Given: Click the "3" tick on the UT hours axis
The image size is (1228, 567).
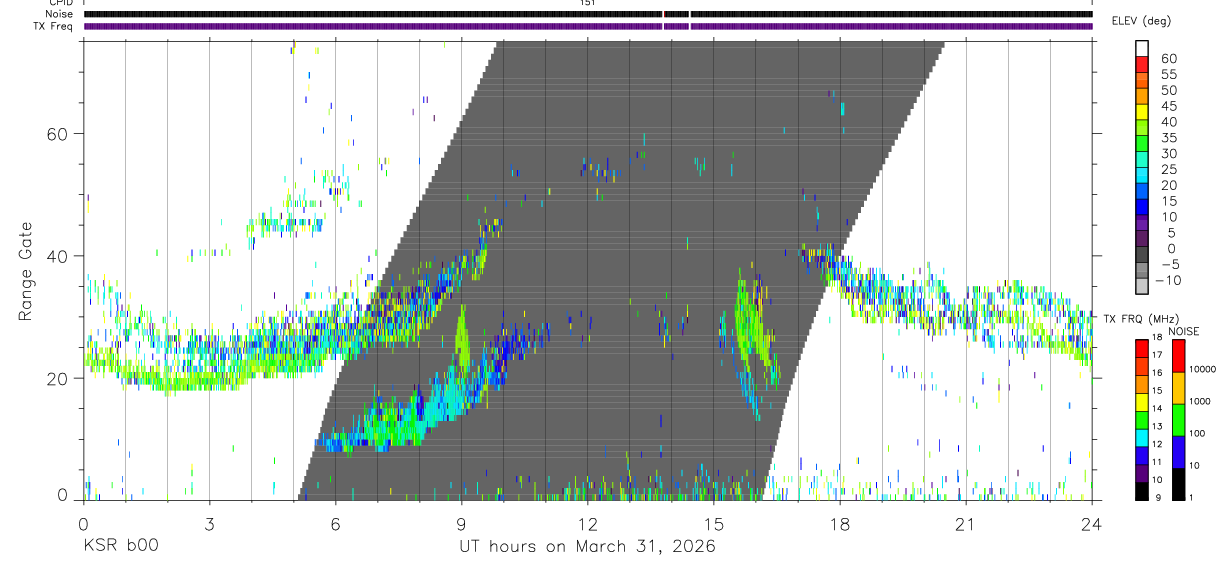Looking at the screenshot, I should (x=210, y=524).
